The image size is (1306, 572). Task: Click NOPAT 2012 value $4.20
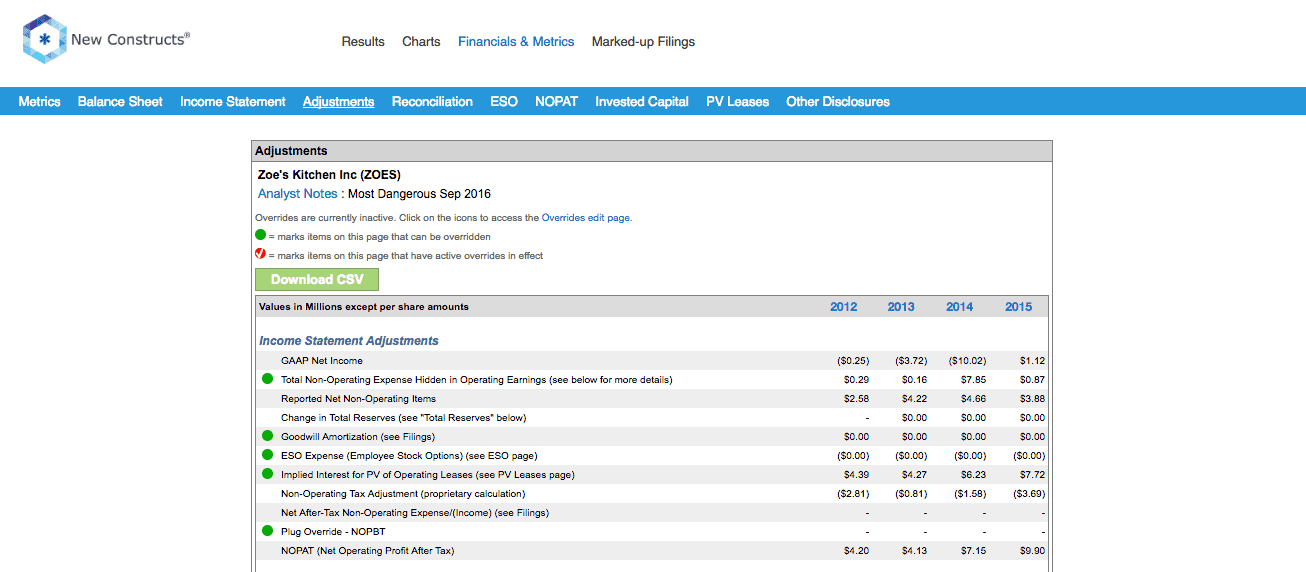[x=856, y=550]
